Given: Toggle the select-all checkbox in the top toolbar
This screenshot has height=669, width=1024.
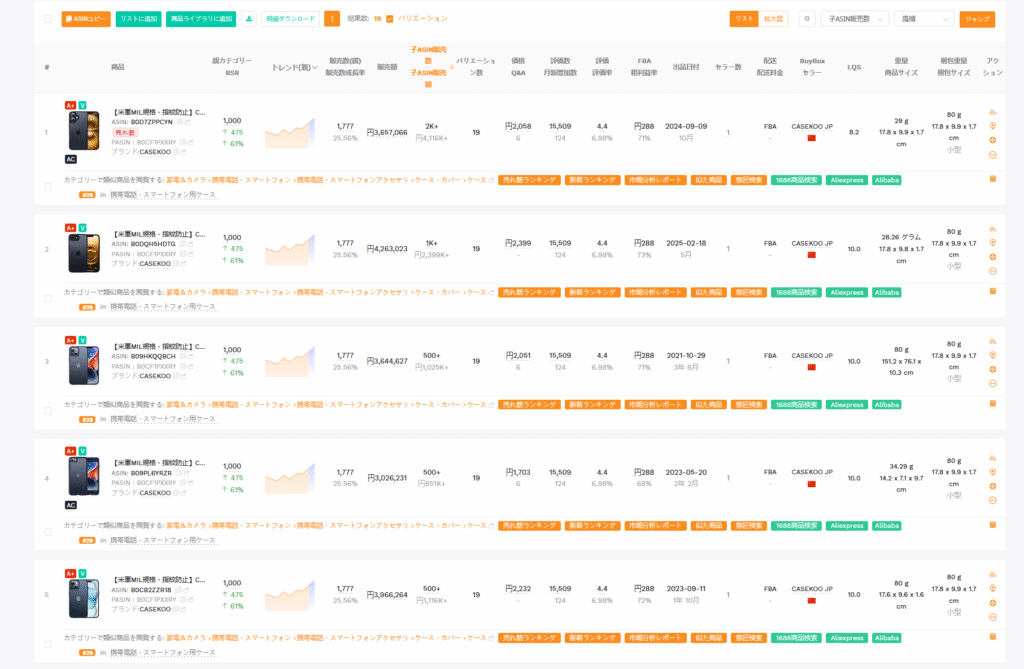Looking at the screenshot, I should (48, 19).
